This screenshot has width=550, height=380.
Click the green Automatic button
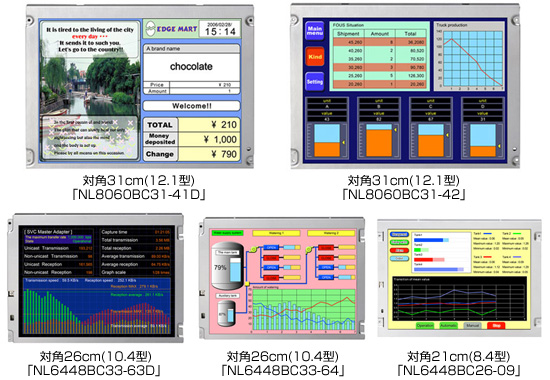[449, 326]
